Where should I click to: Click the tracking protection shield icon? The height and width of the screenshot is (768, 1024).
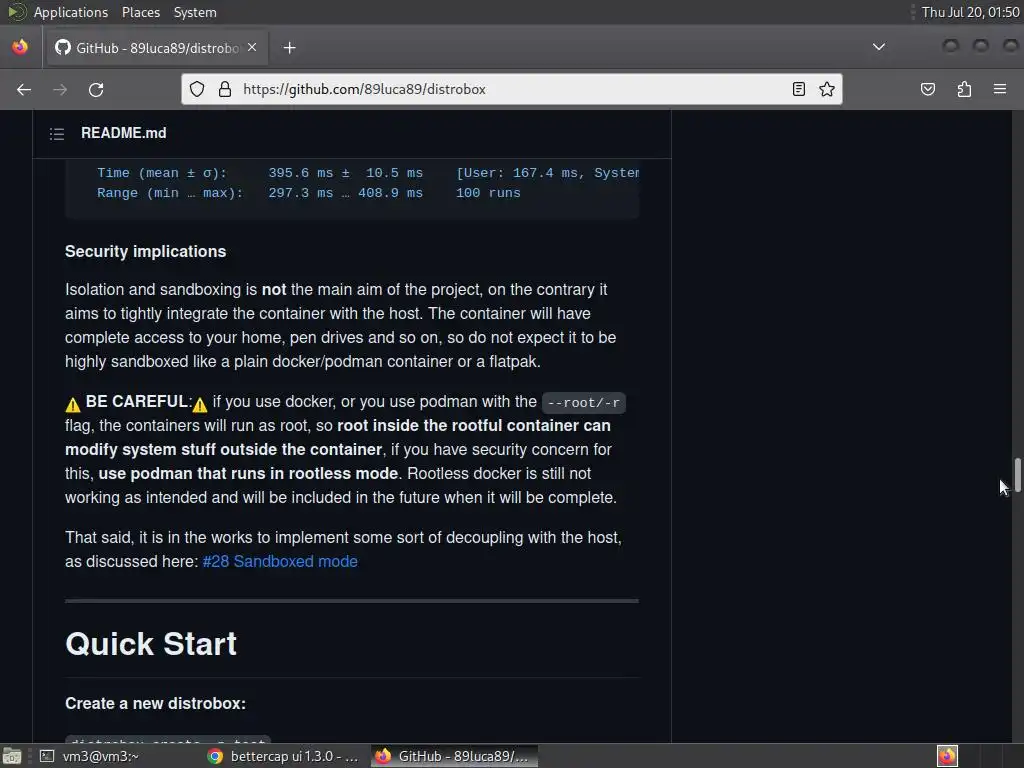click(x=197, y=89)
